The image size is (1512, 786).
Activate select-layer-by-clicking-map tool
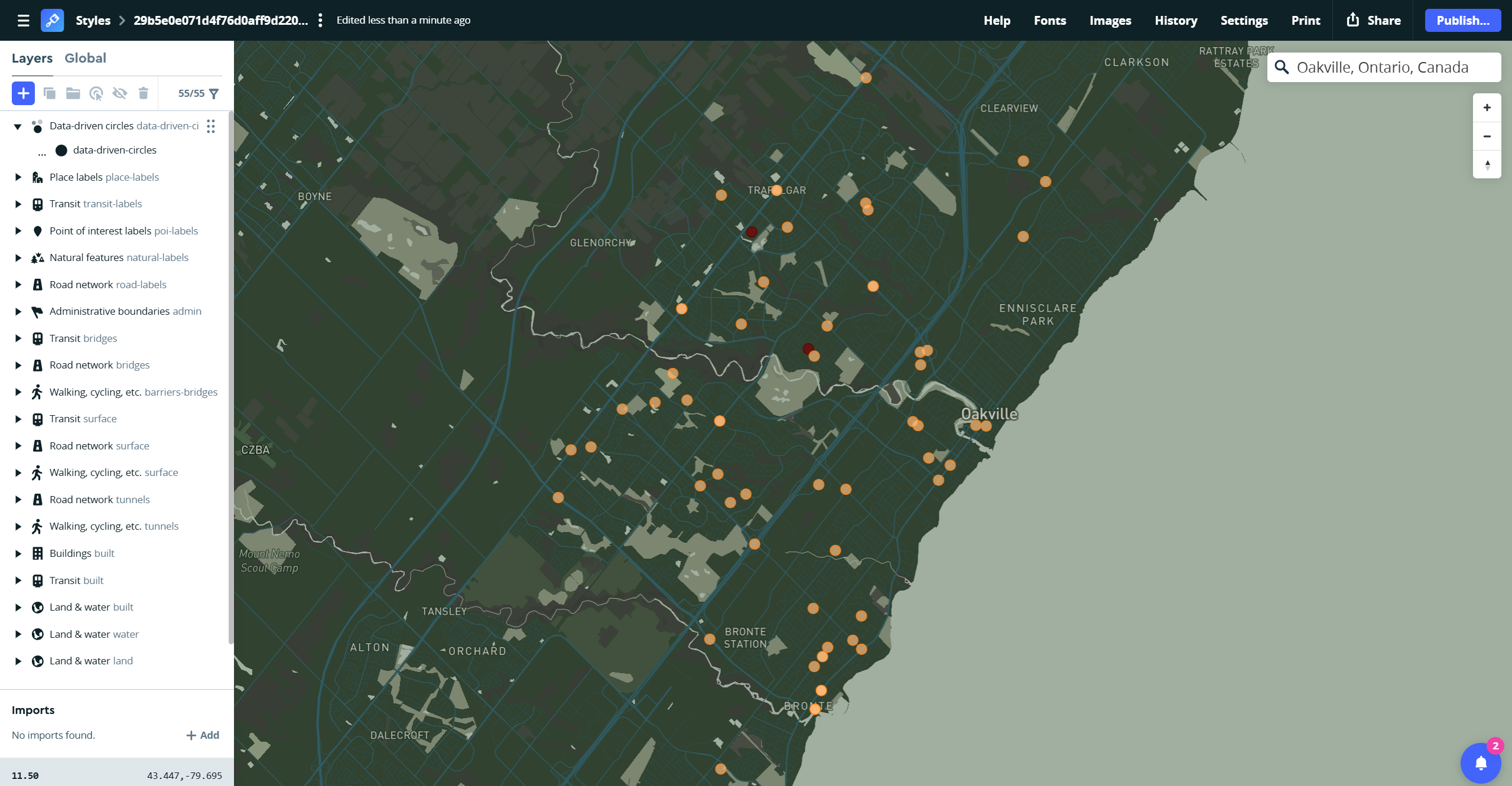[96, 93]
